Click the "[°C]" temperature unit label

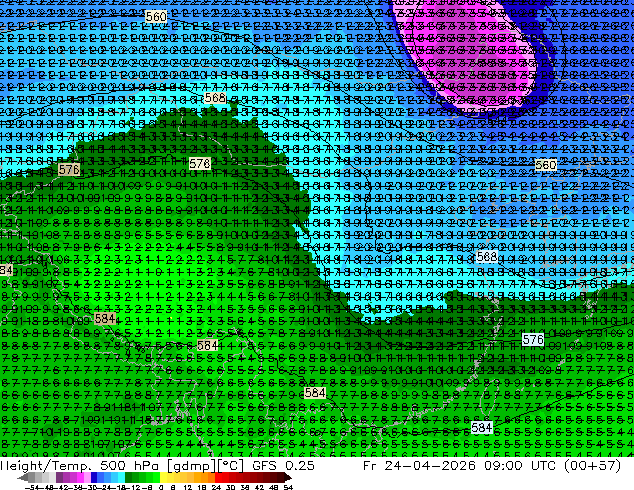pyautogui.click(x=230, y=466)
